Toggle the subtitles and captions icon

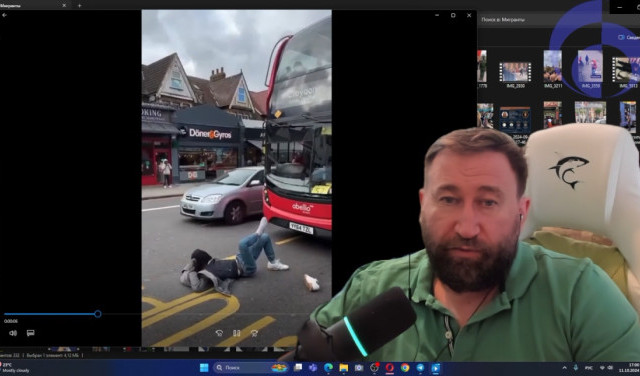[31, 333]
